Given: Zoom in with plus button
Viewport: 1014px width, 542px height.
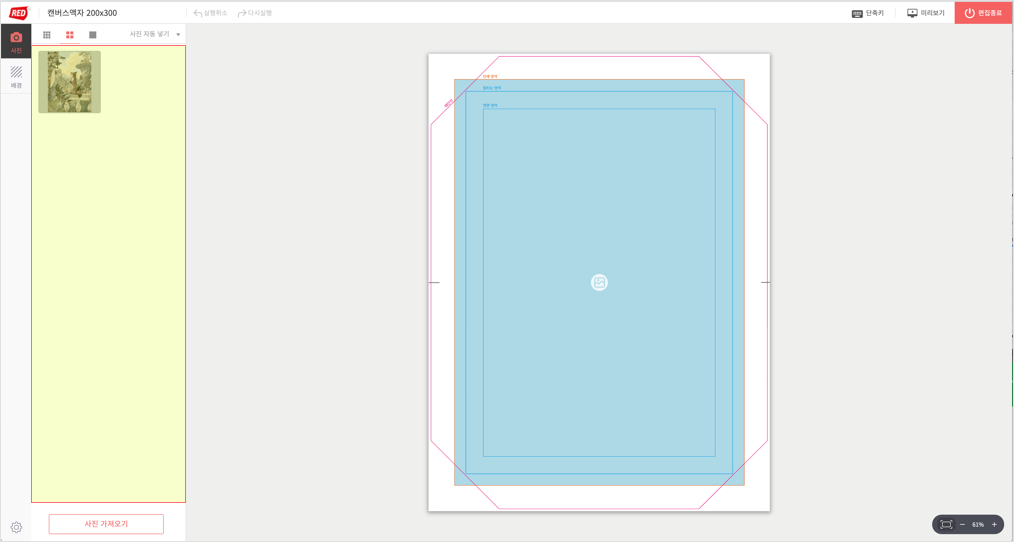Looking at the screenshot, I should click(x=994, y=525).
